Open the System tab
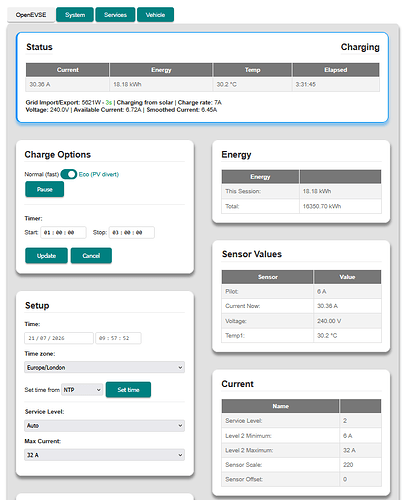 click(x=75, y=15)
